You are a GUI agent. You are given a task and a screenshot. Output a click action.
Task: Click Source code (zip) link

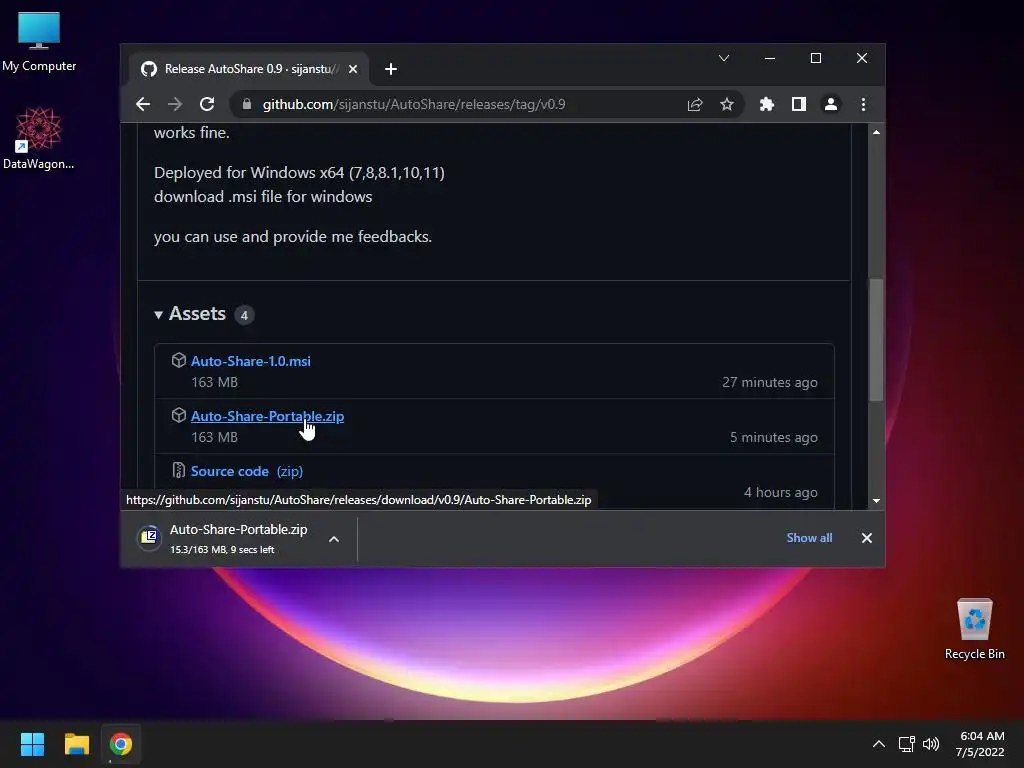coord(247,471)
